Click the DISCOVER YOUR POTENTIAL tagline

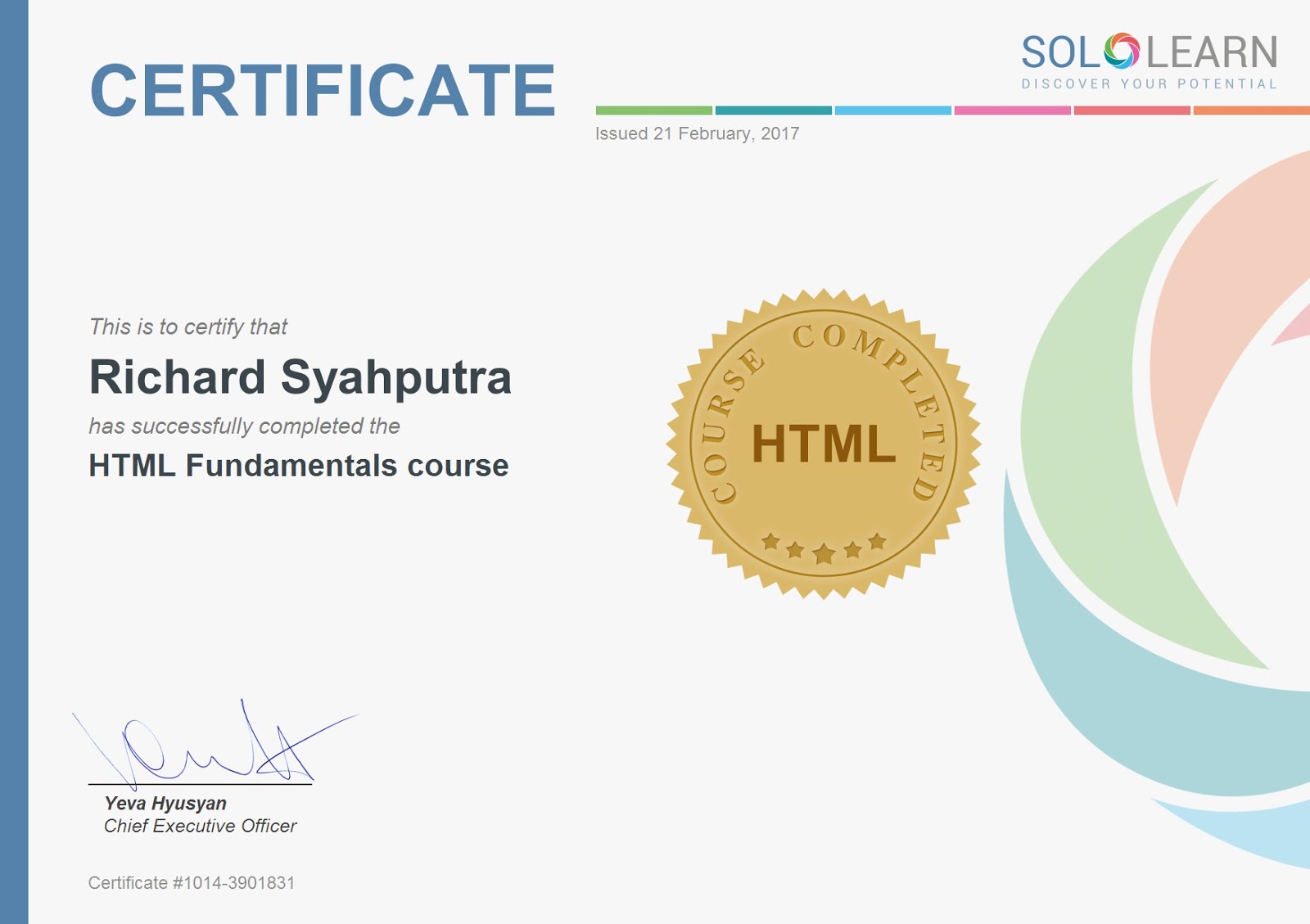coord(1150,83)
